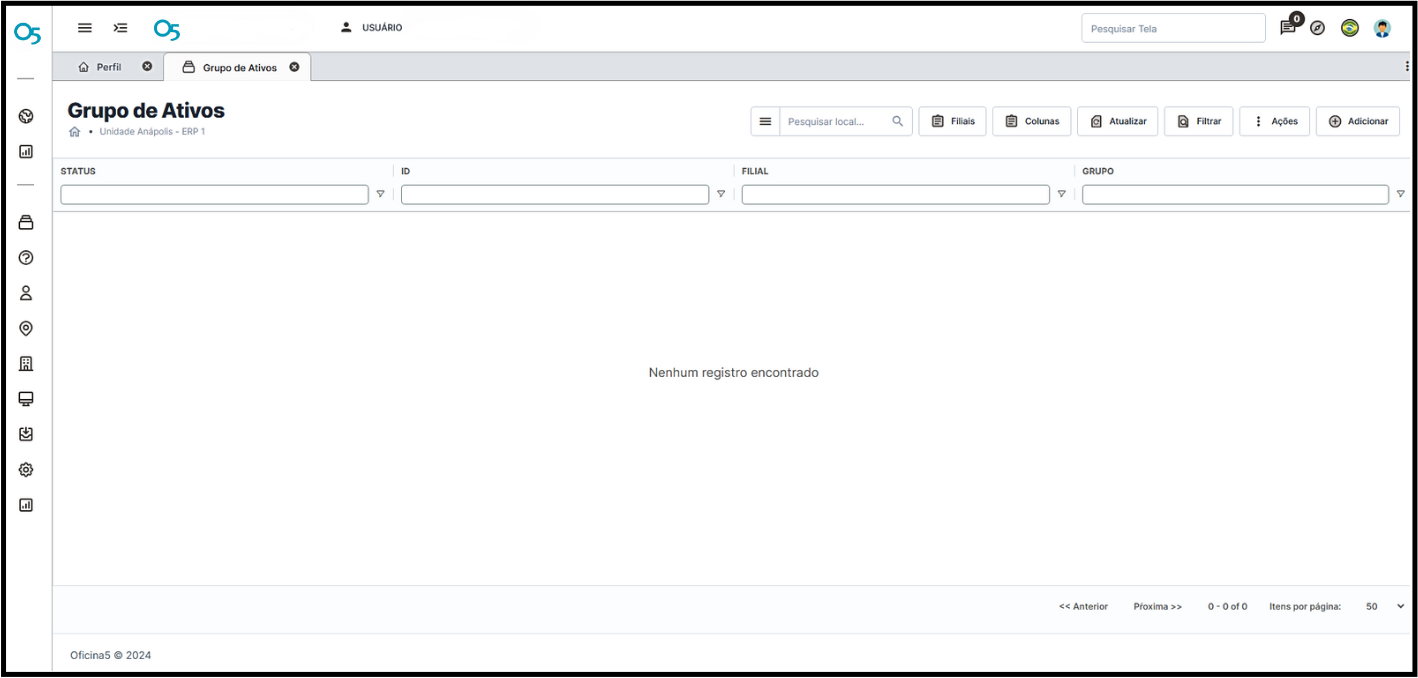Open the Ações menu button
Screen dimensions: 1418x678
click(1274, 121)
